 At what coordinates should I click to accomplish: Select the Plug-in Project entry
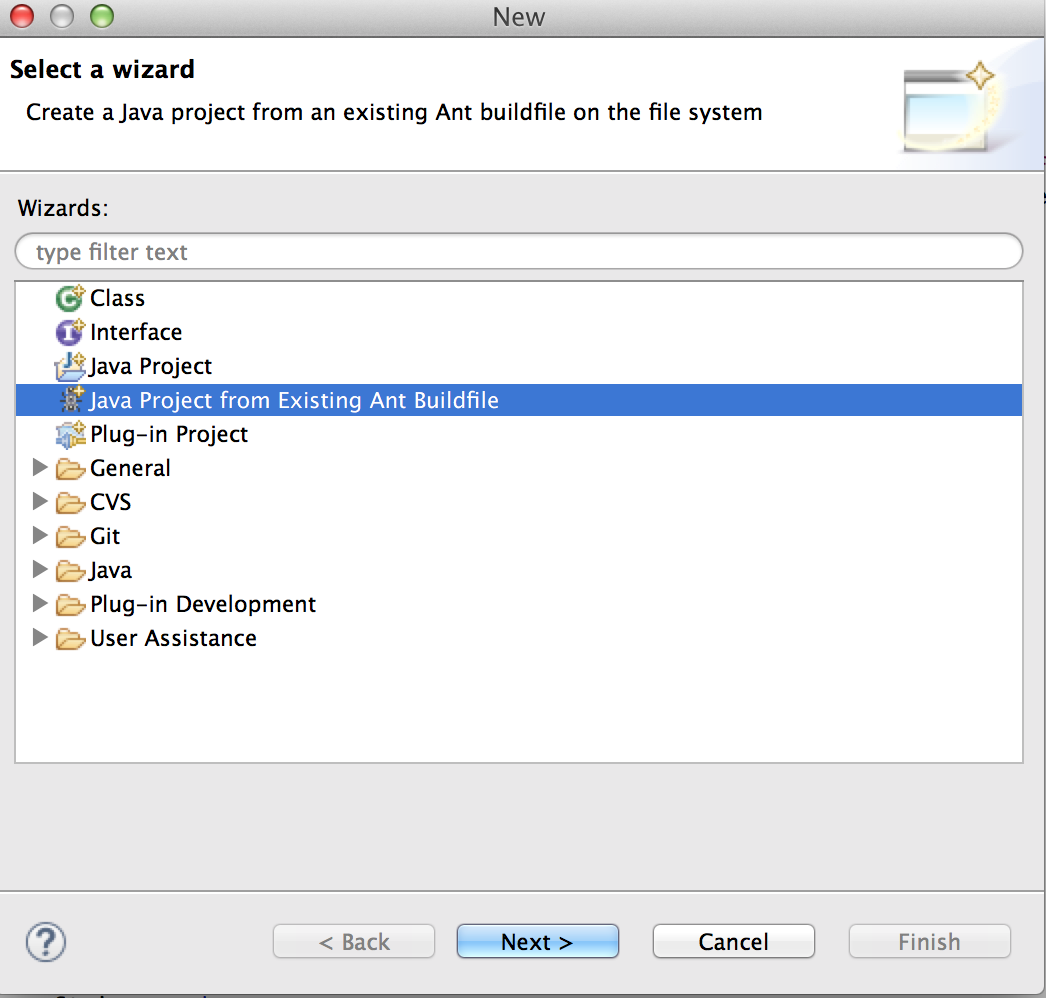169,434
